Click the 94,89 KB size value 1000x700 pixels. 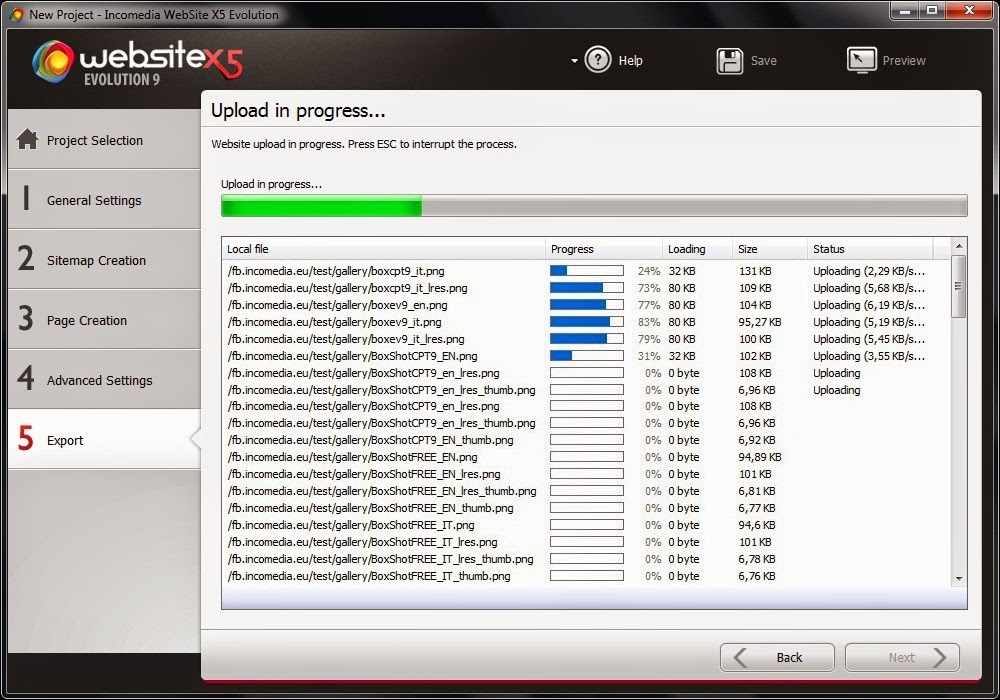click(x=760, y=457)
